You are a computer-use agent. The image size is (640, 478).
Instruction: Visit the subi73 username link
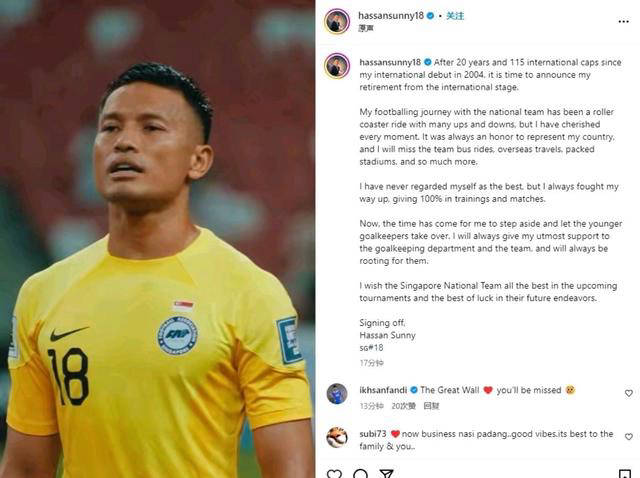[373, 434]
